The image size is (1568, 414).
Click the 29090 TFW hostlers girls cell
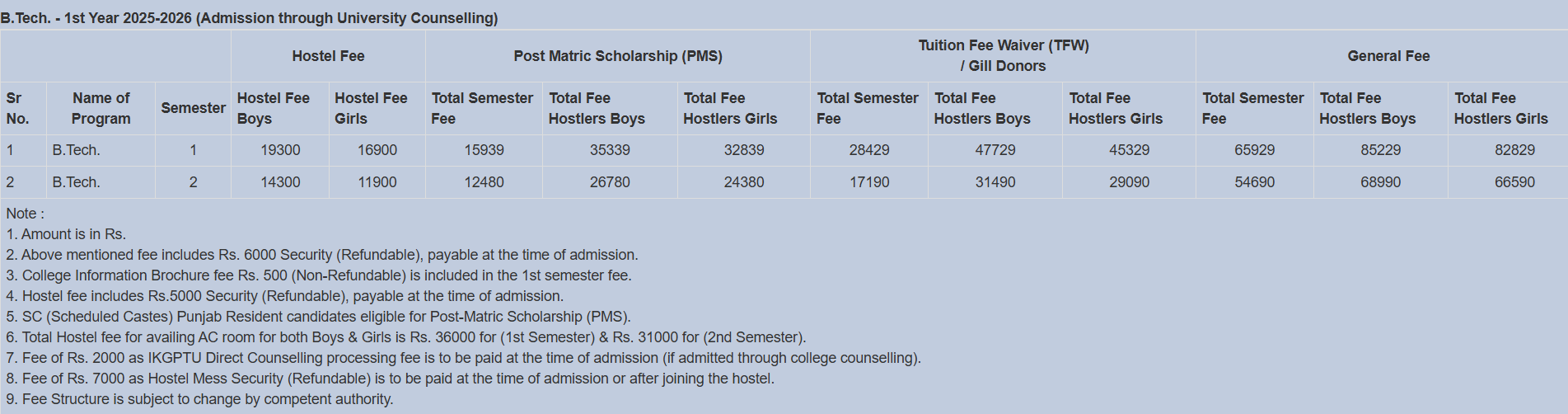coord(1129,182)
